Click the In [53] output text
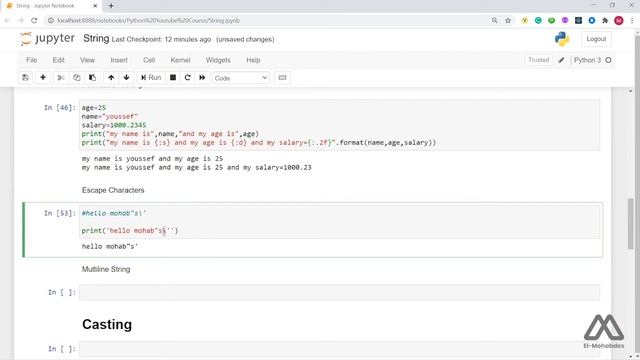This screenshot has width=640, height=360. pos(110,246)
